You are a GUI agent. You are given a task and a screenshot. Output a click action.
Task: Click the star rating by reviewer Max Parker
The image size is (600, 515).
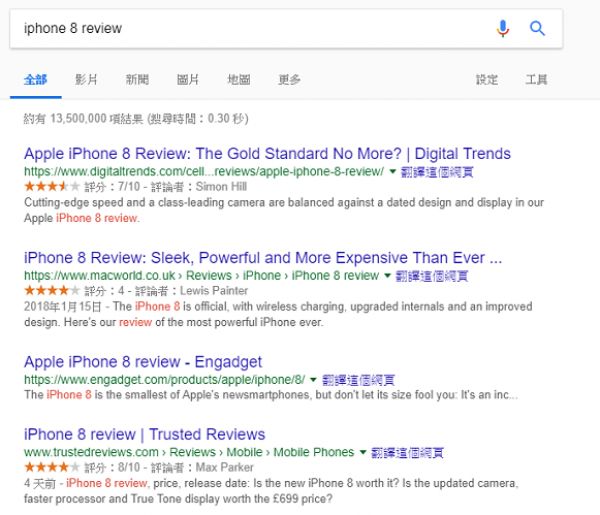point(52,467)
